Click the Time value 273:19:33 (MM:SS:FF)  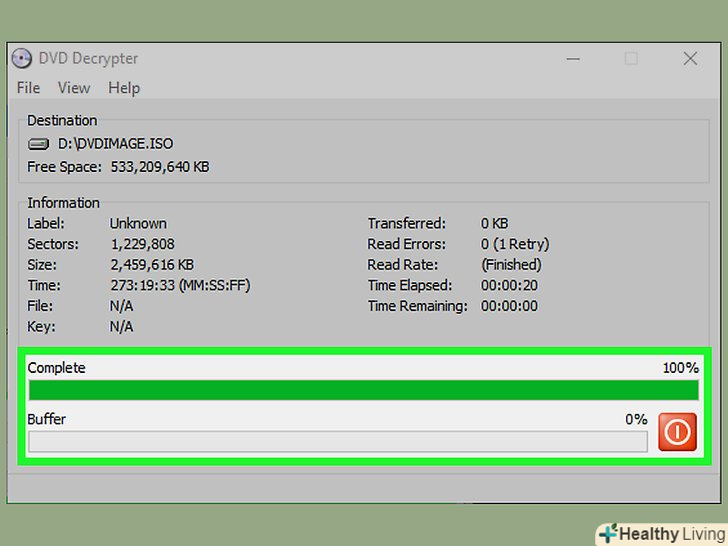180,285
